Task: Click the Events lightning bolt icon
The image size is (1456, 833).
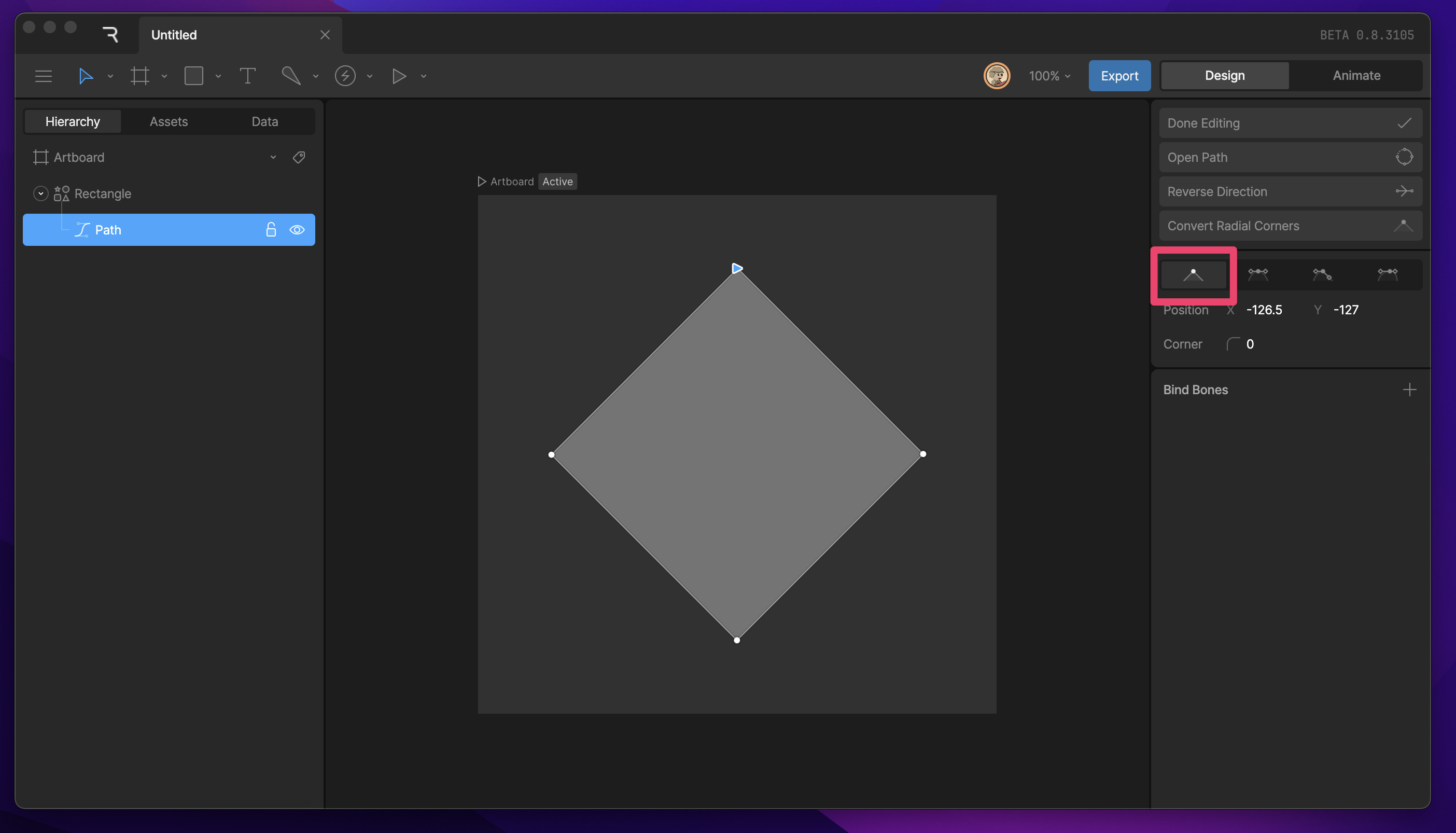Action: 345,76
